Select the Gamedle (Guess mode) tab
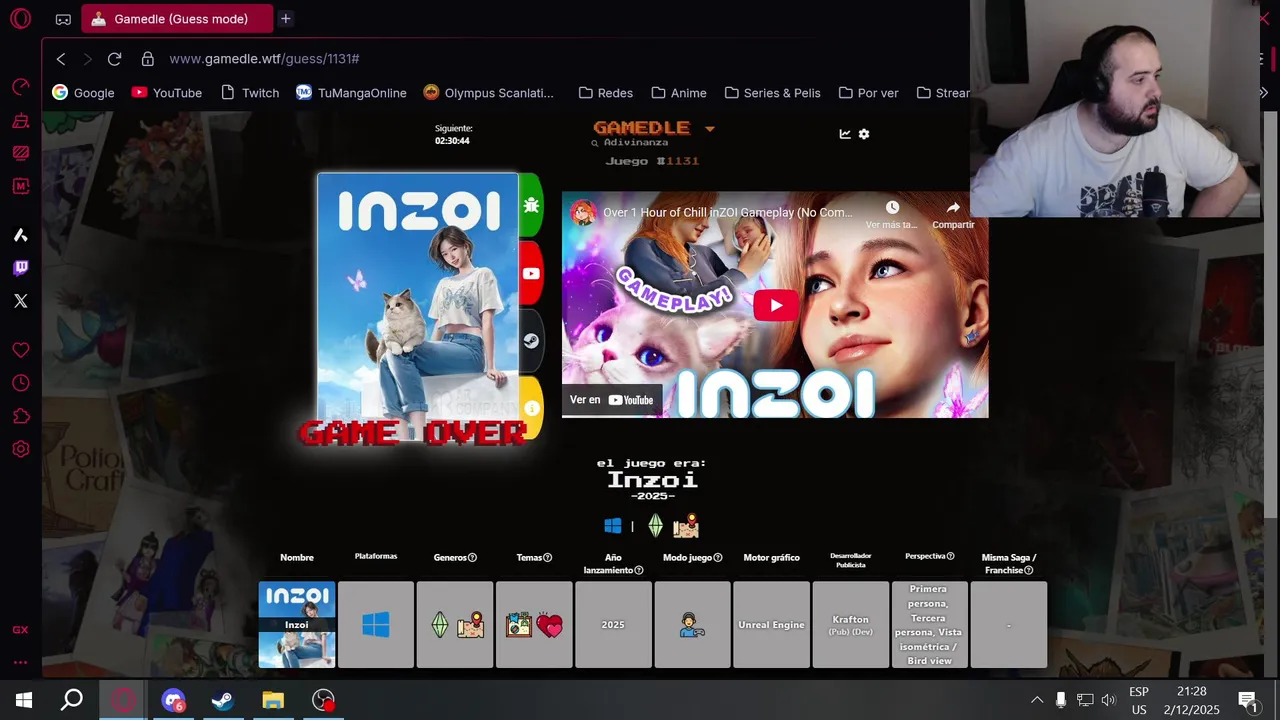Screen dimensions: 1280x720 178,19
